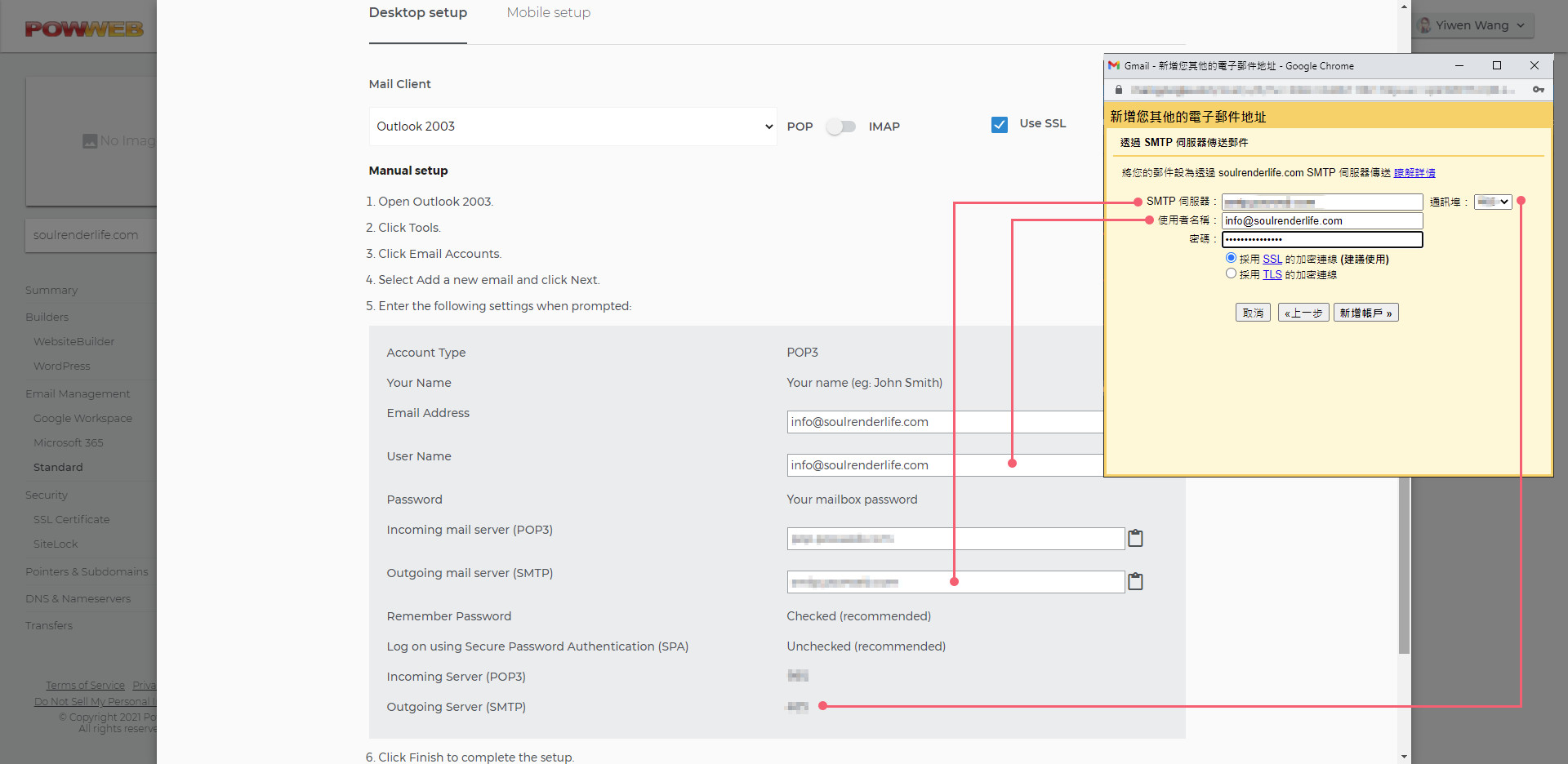Open Transfers in the sidebar
This screenshot has height=764, width=1568.
pyautogui.click(x=49, y=626)
